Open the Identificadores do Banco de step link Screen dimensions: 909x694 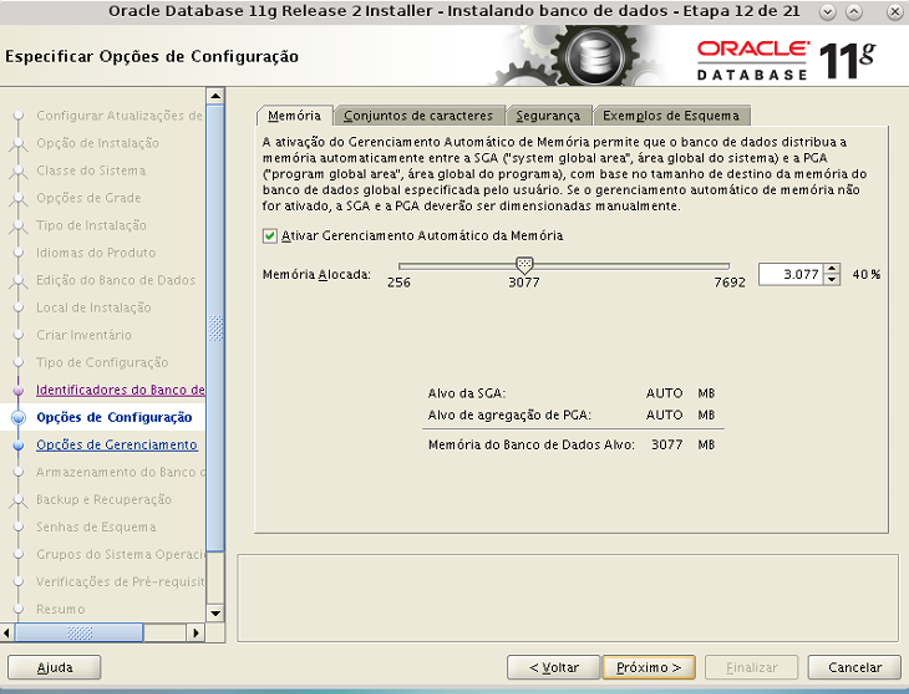point(120,390)
